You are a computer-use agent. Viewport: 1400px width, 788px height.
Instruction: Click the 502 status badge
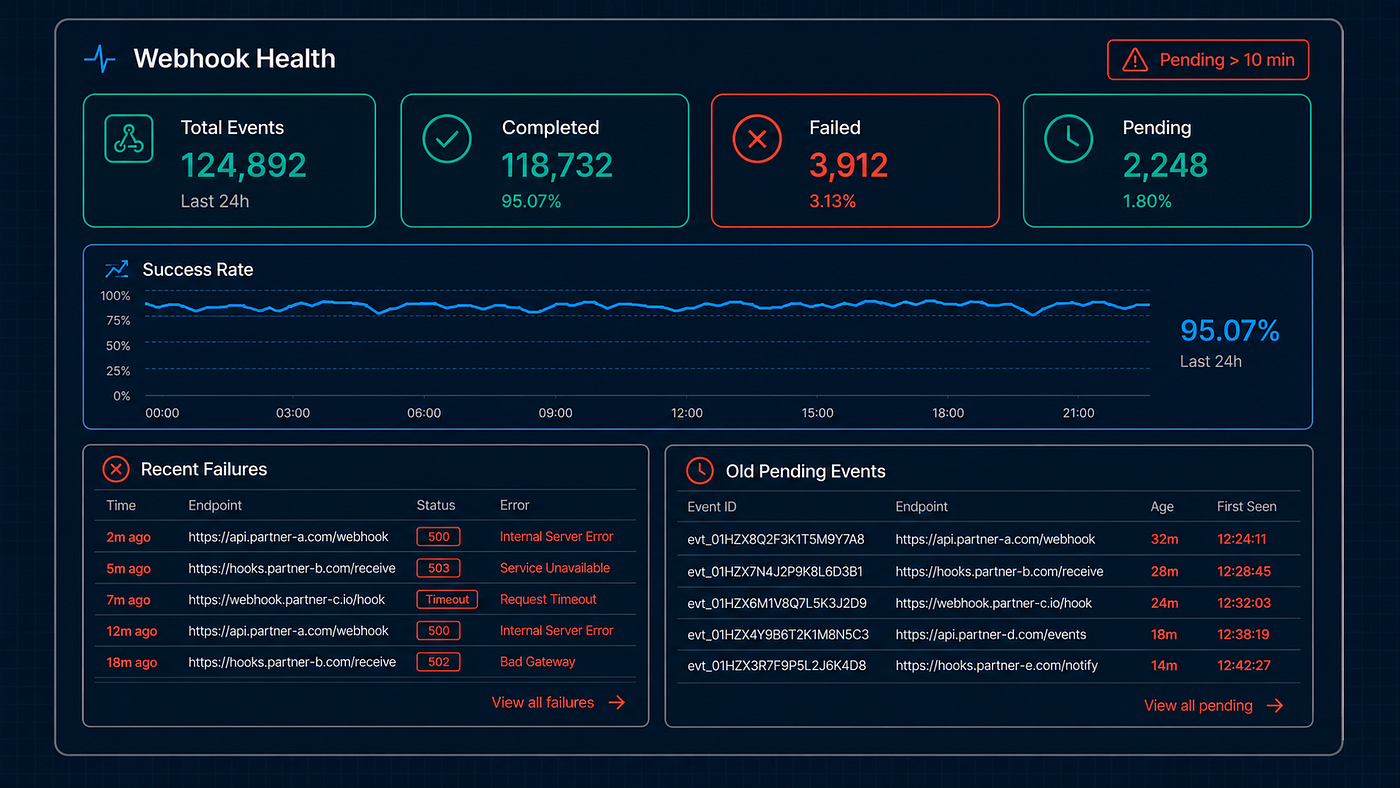pyautogui.click(x=439, y=662)
